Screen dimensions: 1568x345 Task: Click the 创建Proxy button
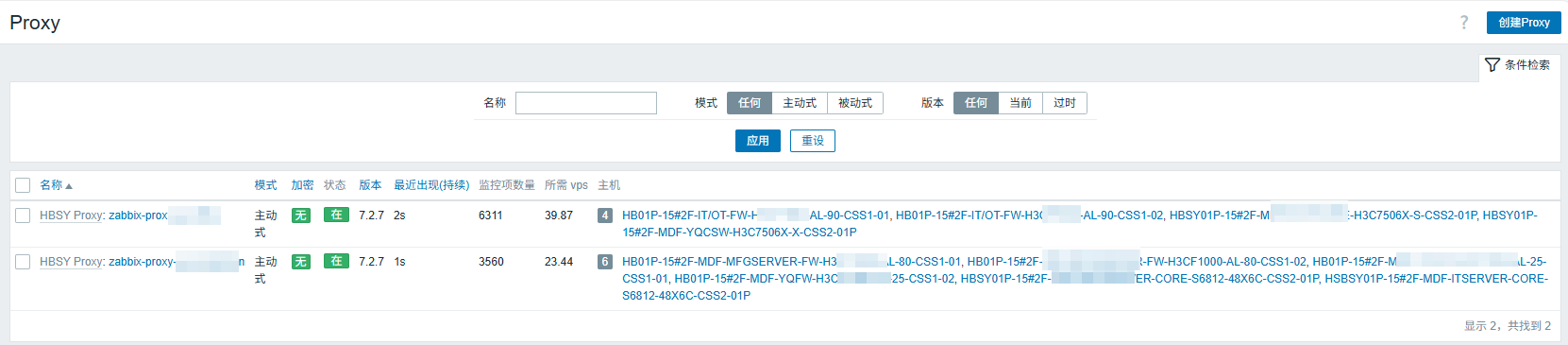[1524, 23]
